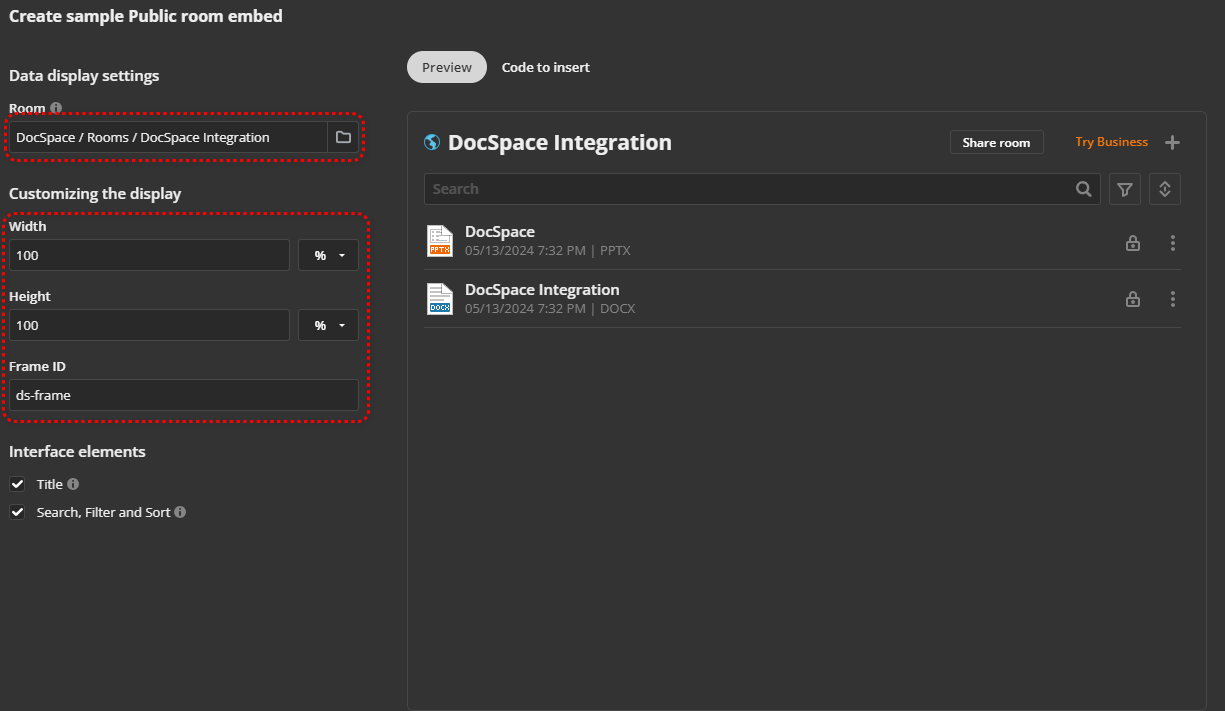The image size is (1225, 711).
Task: Click lock icon on DocSpace Integration row
Action: 1133,299
